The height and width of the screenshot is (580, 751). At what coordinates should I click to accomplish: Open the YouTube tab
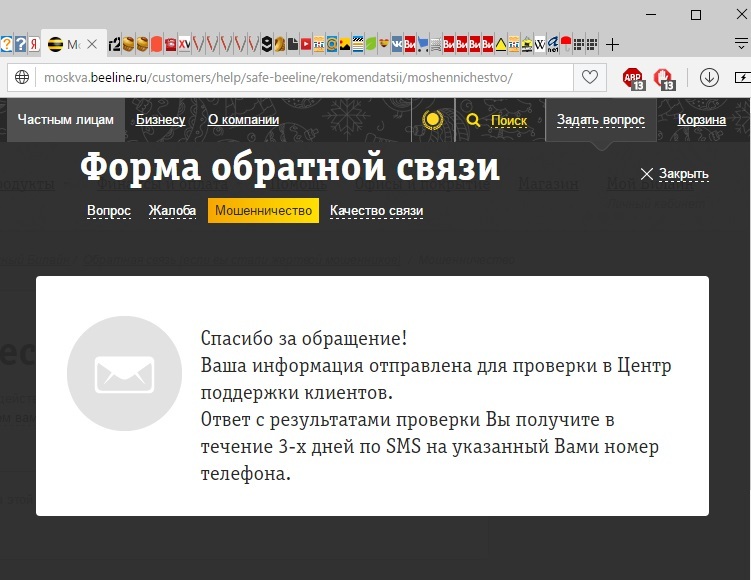tap(306, 45)
